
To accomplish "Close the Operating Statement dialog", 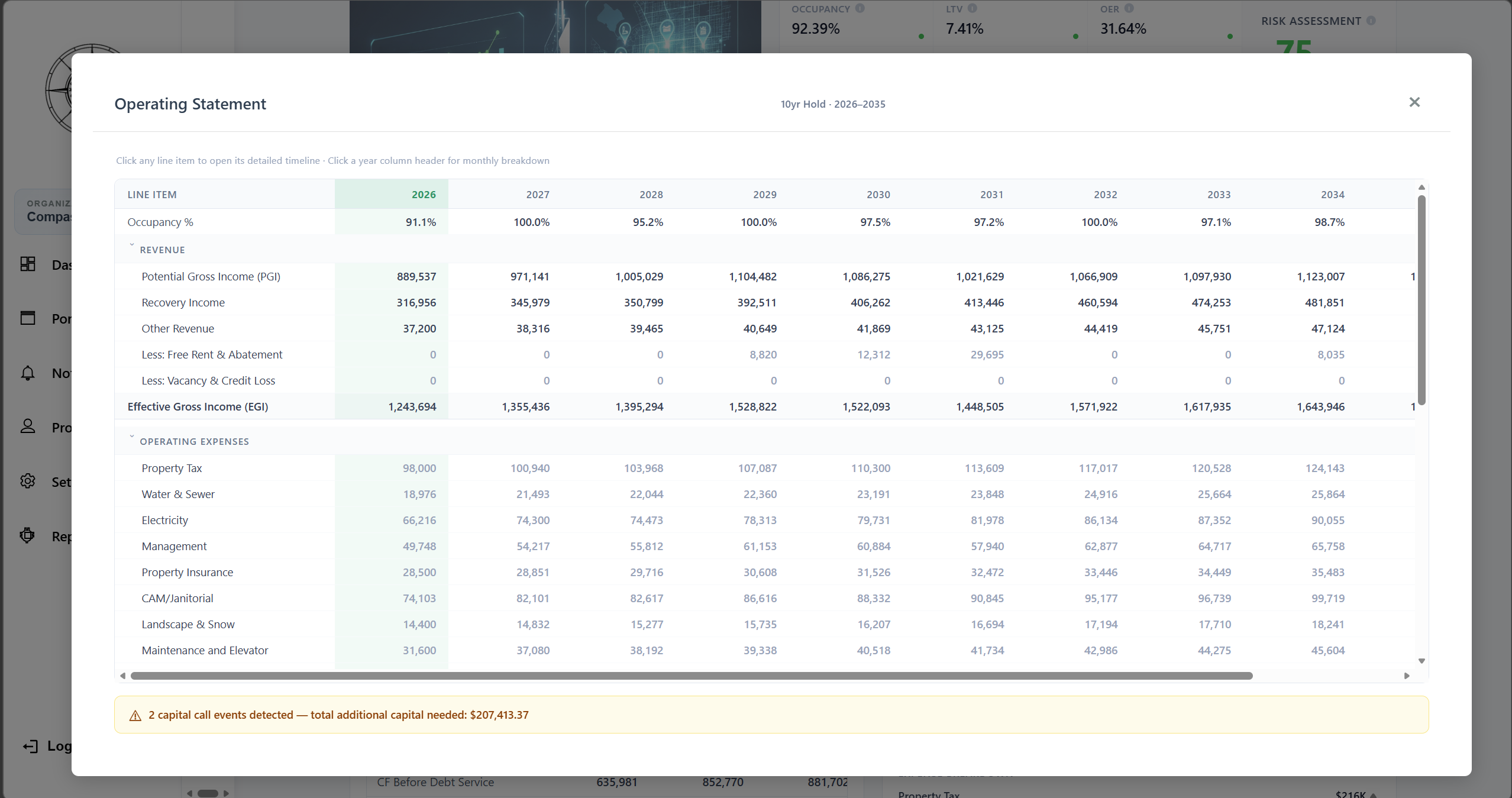I will (x=1414, y=102).
